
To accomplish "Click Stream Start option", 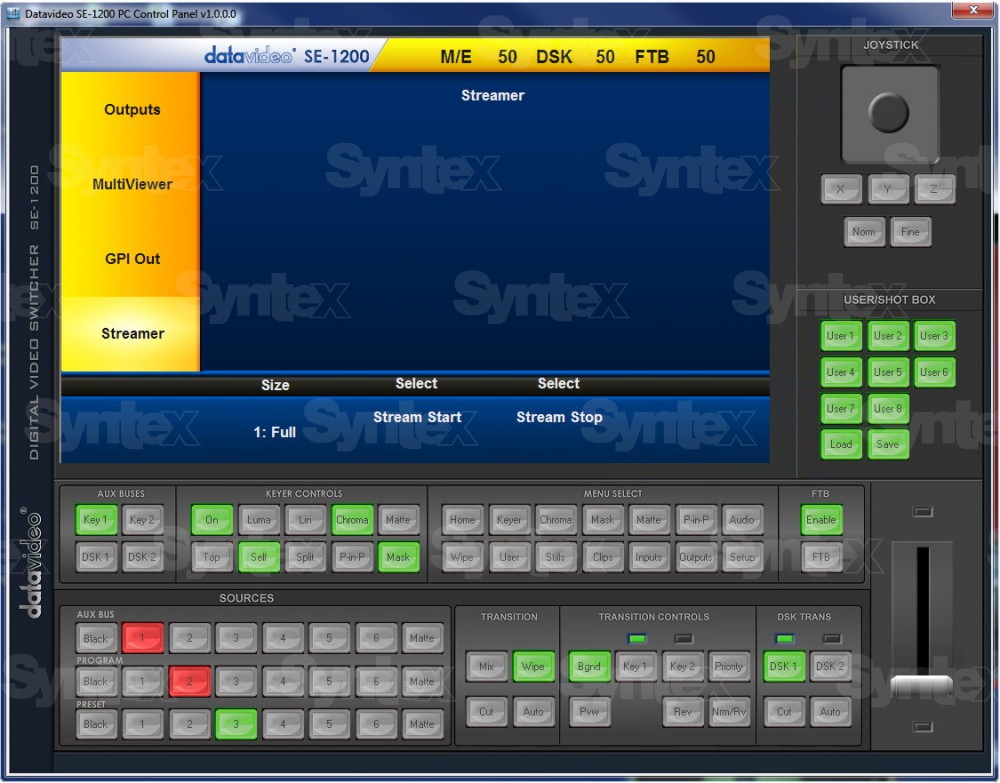I will (x=417, y=417).
